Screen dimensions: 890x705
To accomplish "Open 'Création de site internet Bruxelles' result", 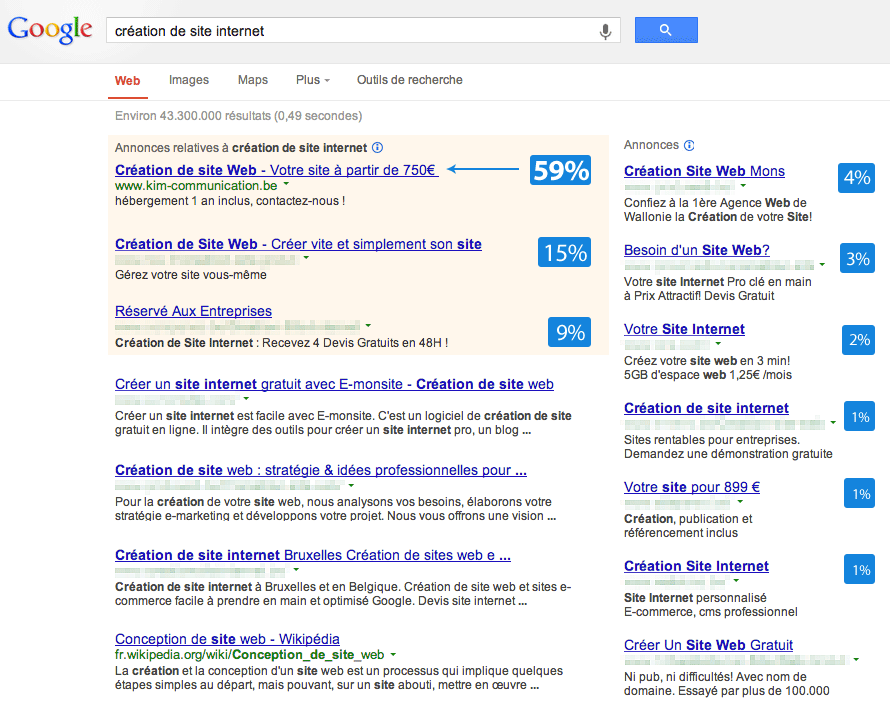I will coord(313,555).
